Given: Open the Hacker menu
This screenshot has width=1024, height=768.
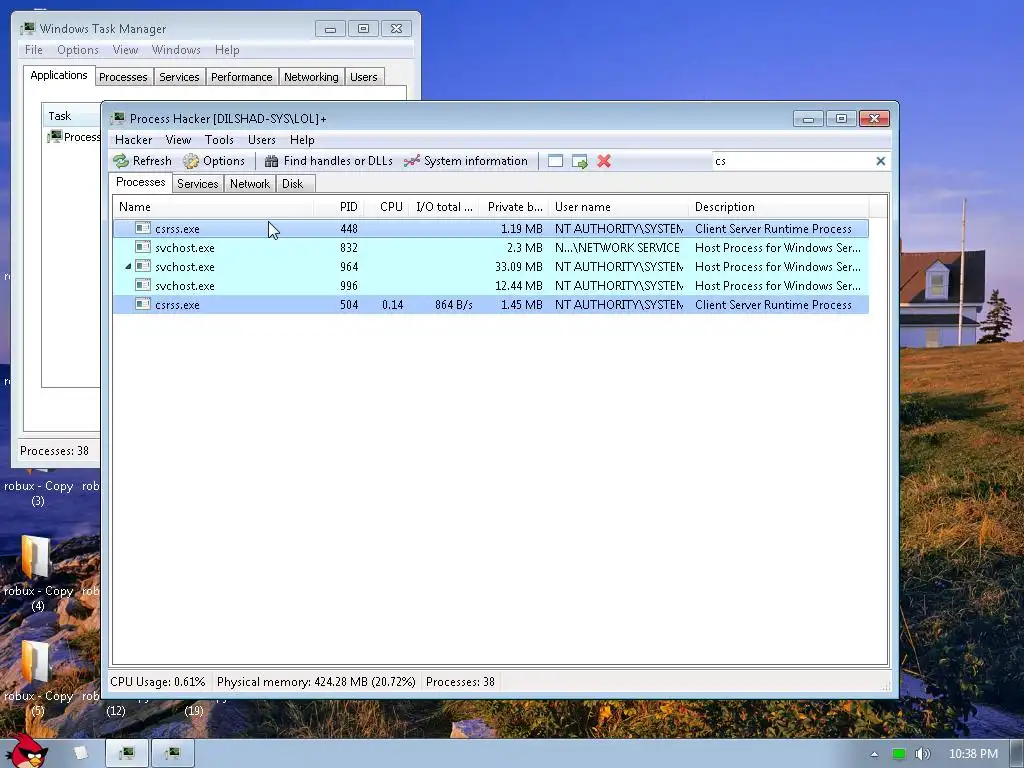Looking at the screenshot, I should pyautogui.click(x=133, y=140).
